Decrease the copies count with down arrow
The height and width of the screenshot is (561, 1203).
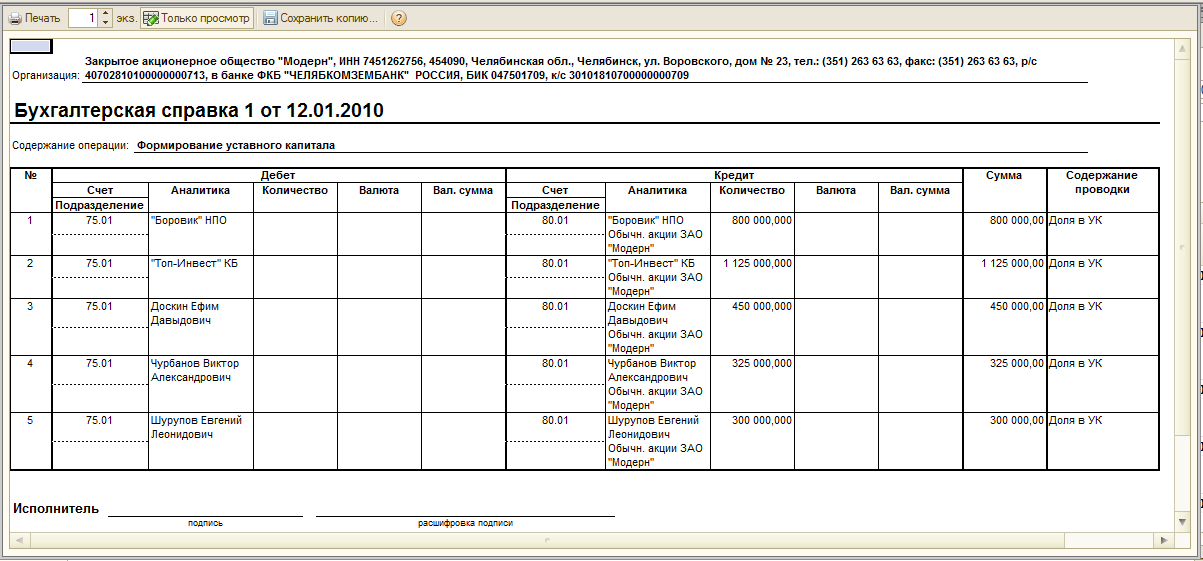click(x=106, y=23)
